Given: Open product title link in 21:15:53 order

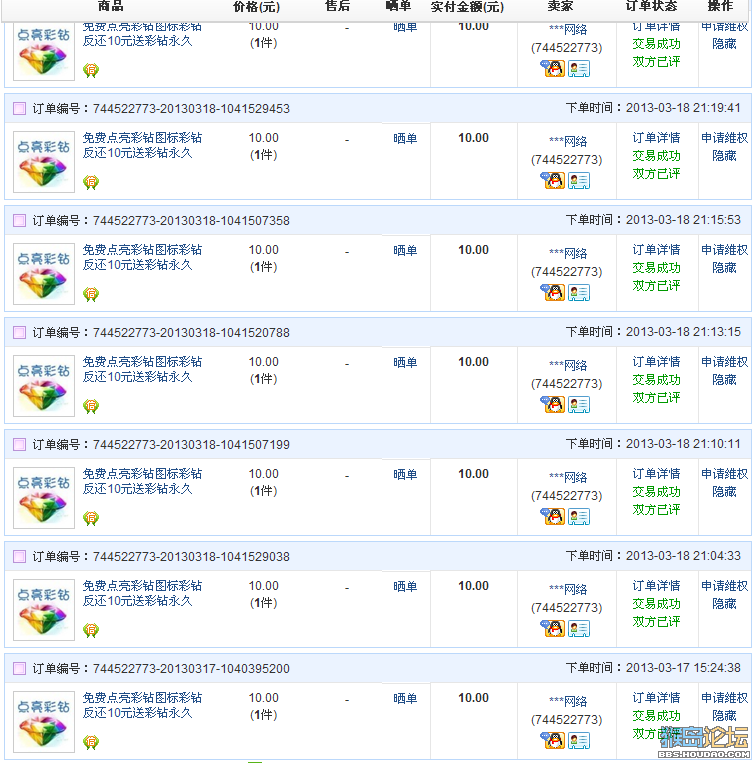Looking at the screenshot, I should 142,257.
